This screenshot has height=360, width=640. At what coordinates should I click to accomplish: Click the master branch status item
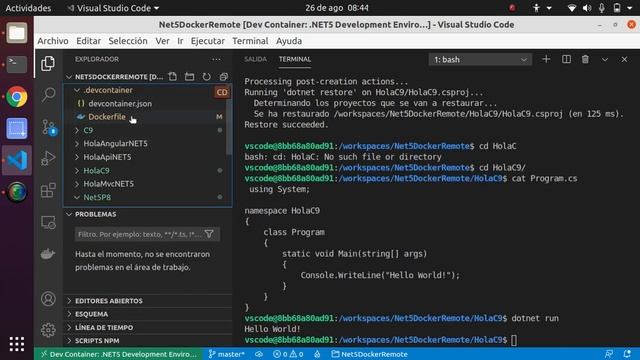pyautogui.click(x=227, y=354)
